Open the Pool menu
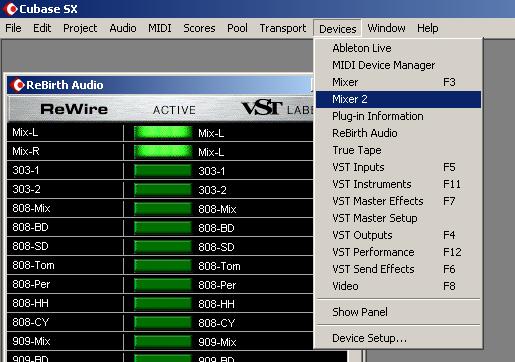The height and width of the screenshot is (362, 515). pos(237,28)
